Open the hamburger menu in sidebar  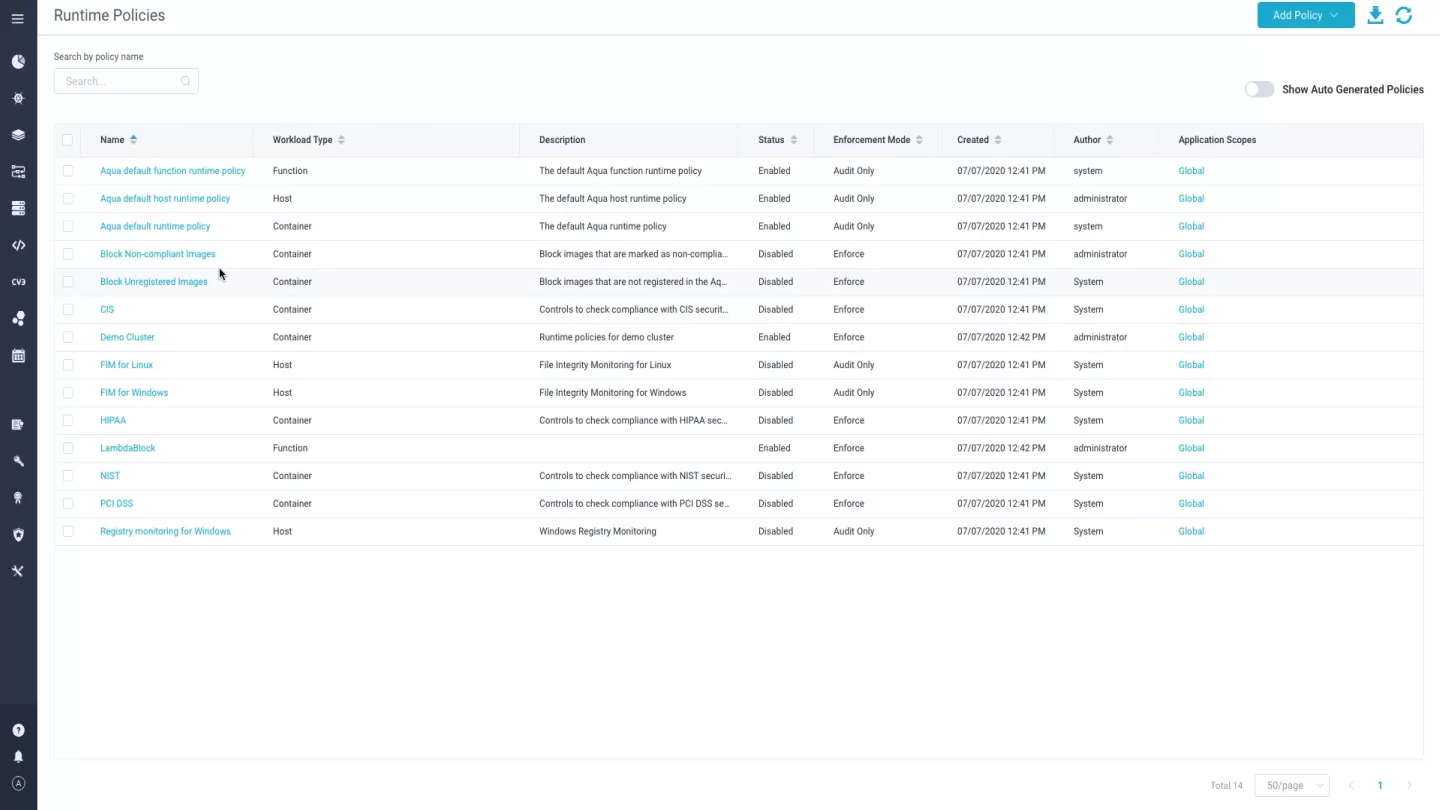click(x=18, y=19)
